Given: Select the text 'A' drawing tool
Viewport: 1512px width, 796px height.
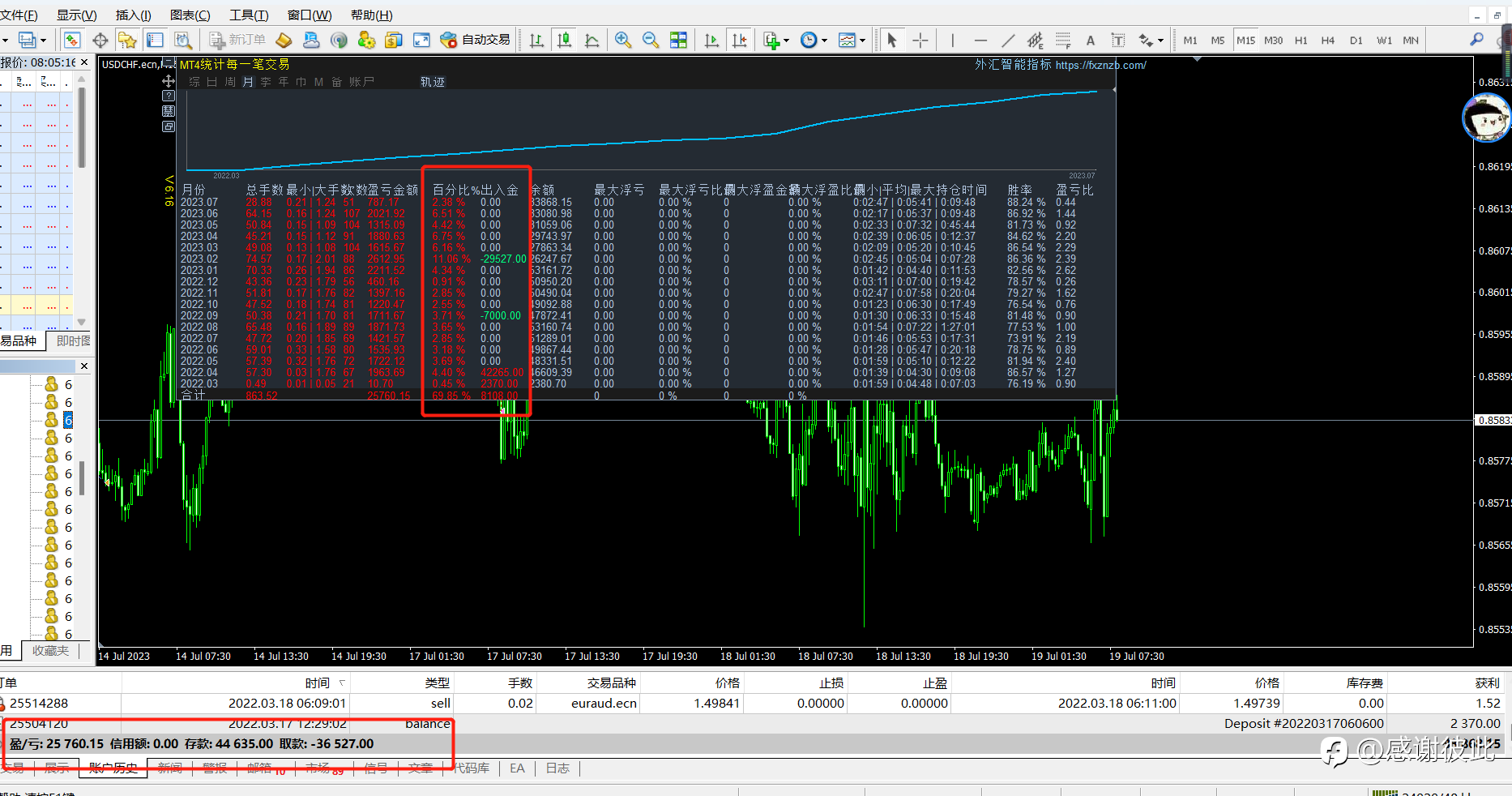Looking at the screenshot, I should click(x=1091, y=40).
